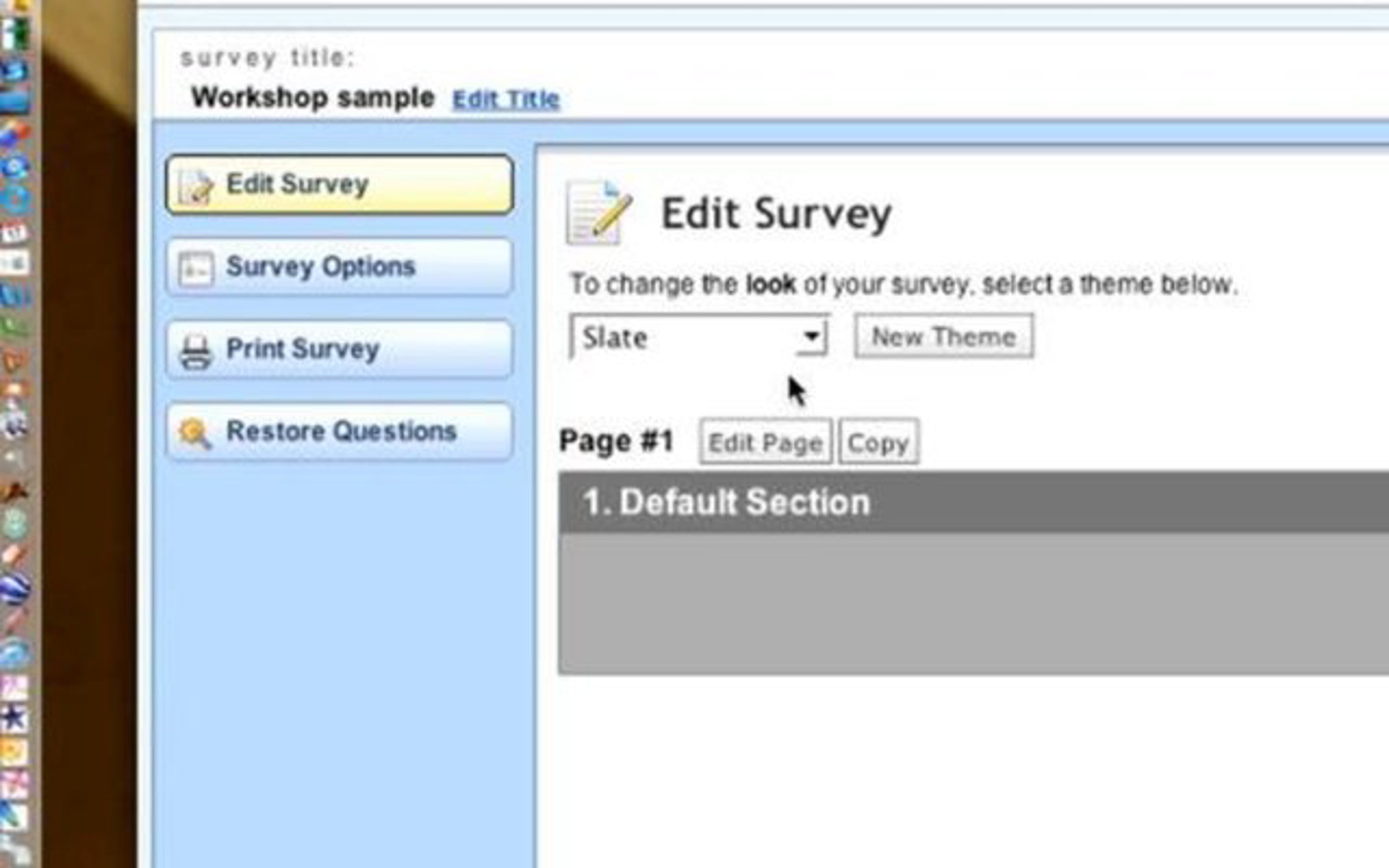Click the pencil-and-page icon on the Edit Survey sidebar button
Image resolution: width=1389 pixels, height=868 pixels.
click(x=196, y=186)
